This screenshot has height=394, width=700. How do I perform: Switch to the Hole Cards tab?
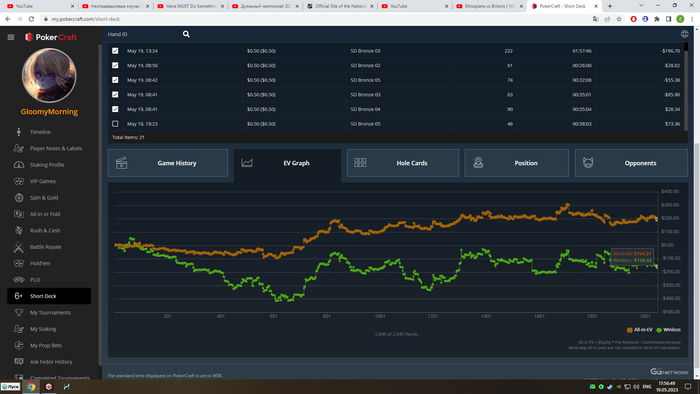403,163
